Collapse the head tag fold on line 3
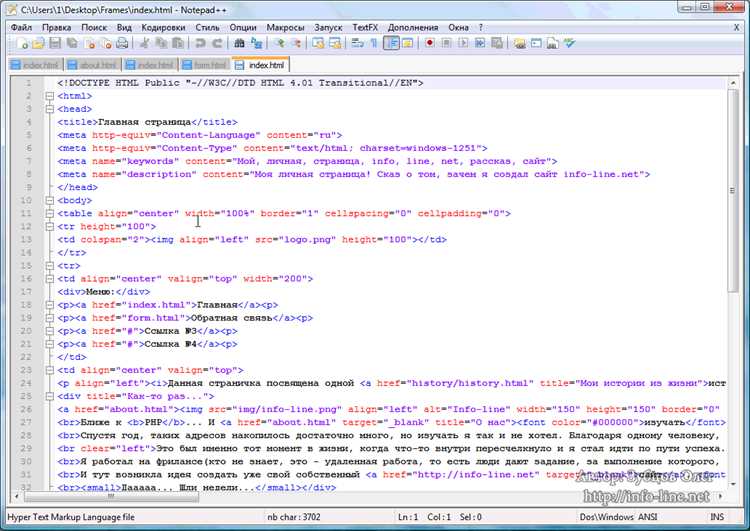Viewport: 750px width, 531px height. click(49, 109)
